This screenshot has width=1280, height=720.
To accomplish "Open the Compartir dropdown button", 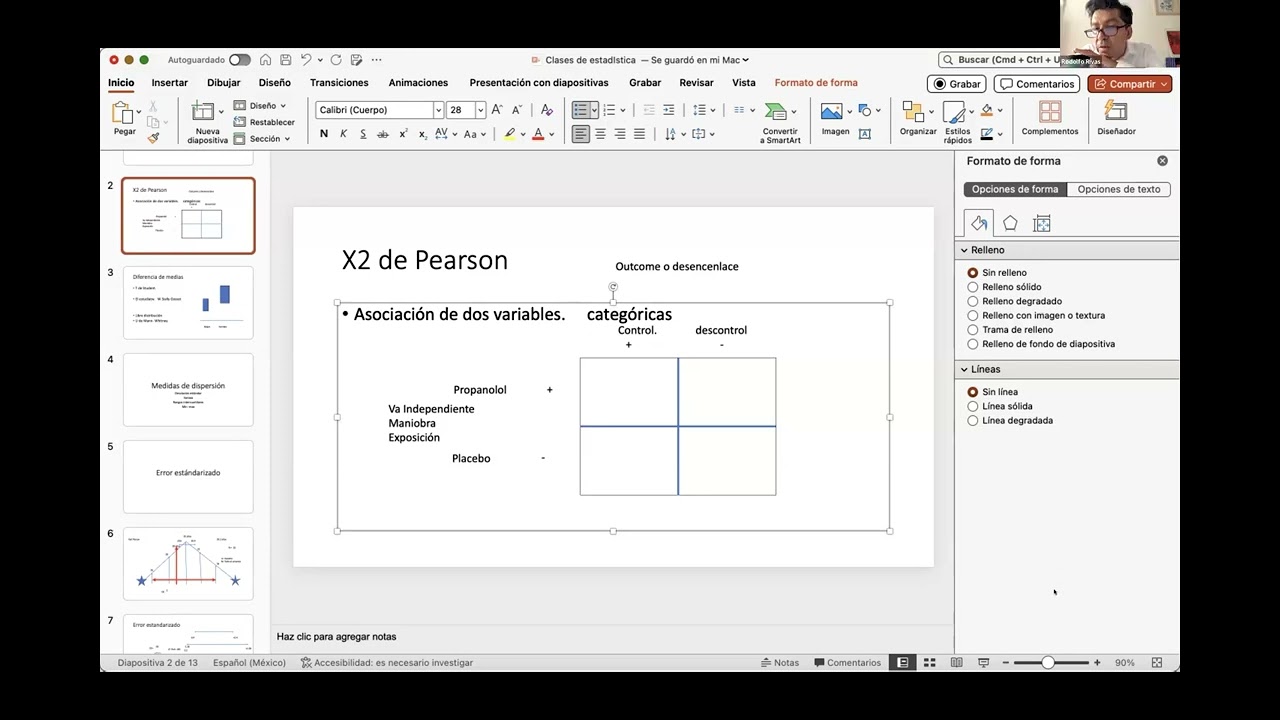I will 1130,84.
